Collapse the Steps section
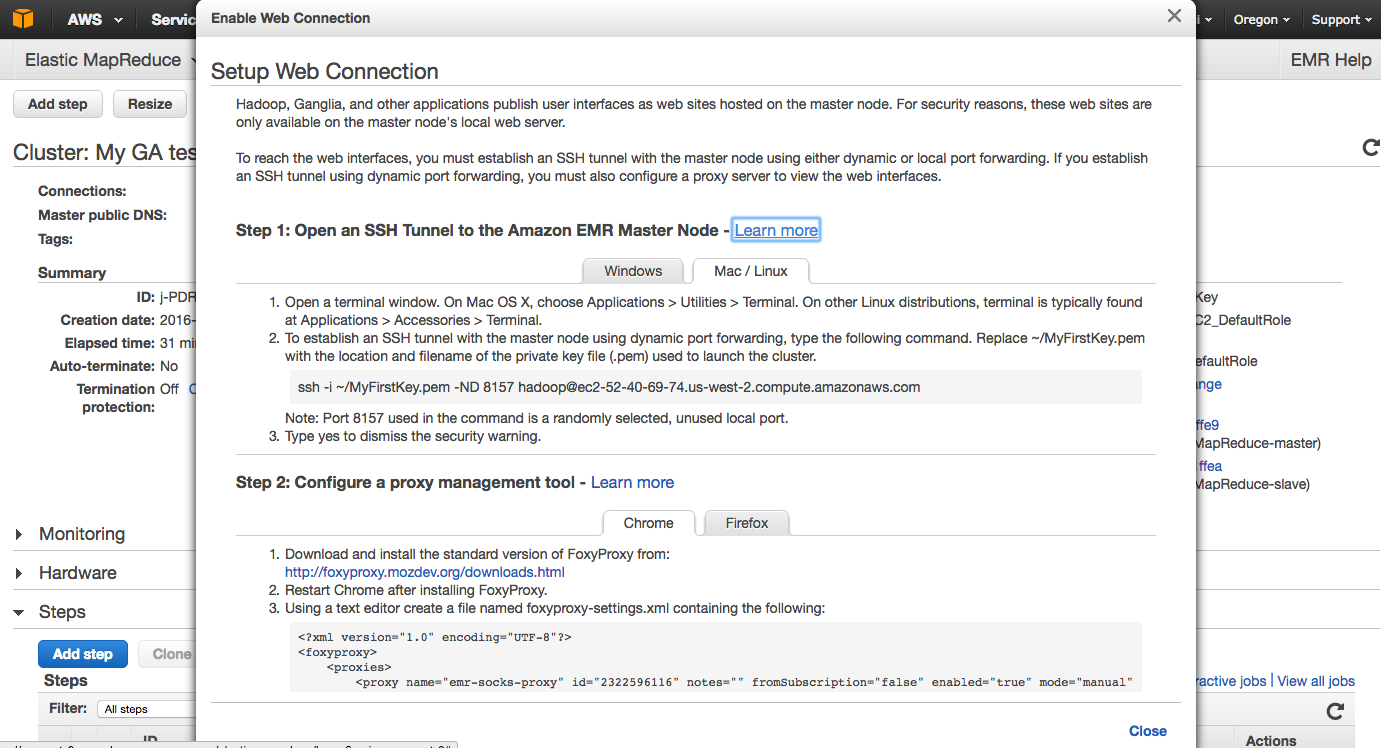Screen dimensions: 1381x748 tap(19, 612)
